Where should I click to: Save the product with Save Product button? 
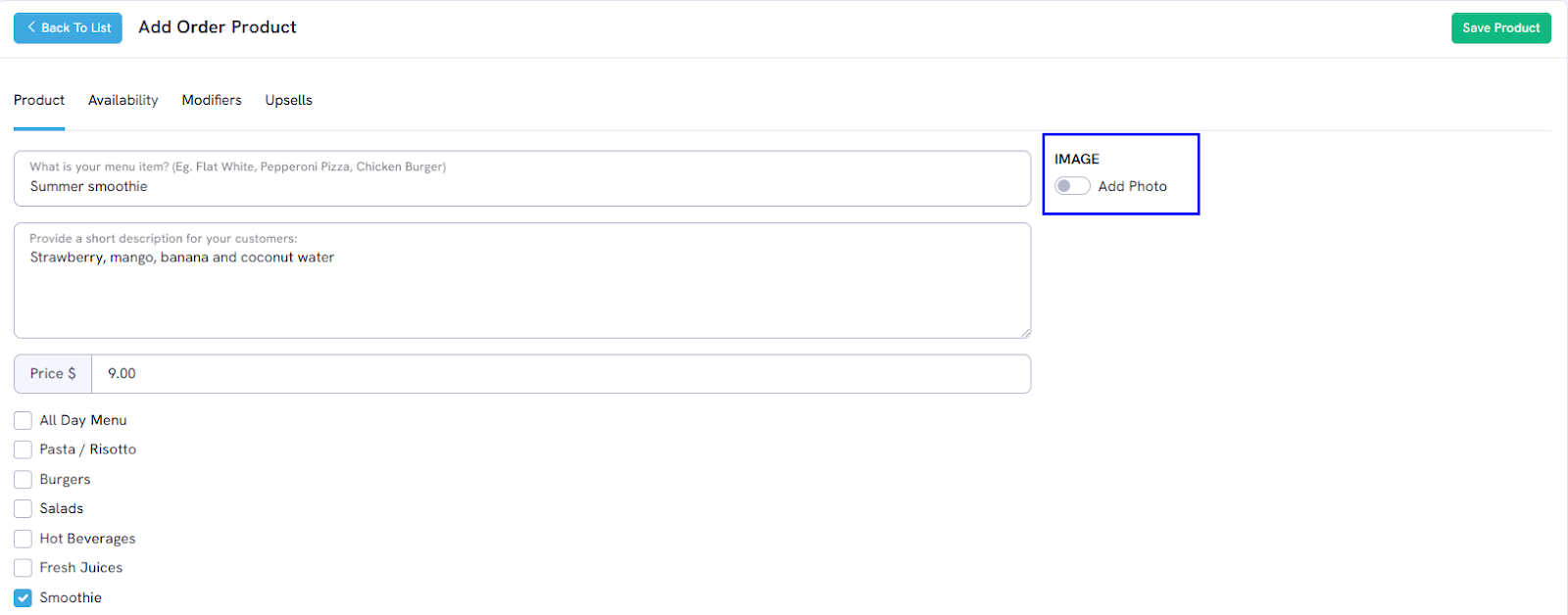point(1500,27)
